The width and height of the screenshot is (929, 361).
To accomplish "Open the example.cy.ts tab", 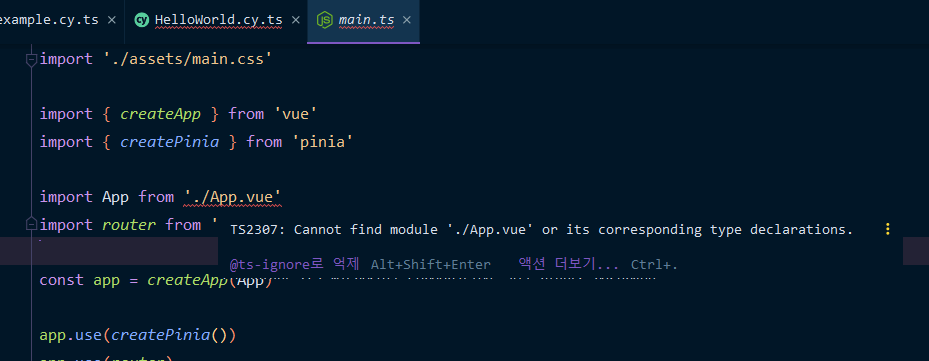I will (49, 20).
